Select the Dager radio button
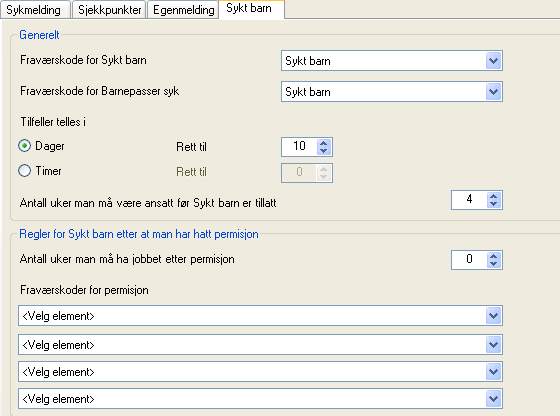 24,146
